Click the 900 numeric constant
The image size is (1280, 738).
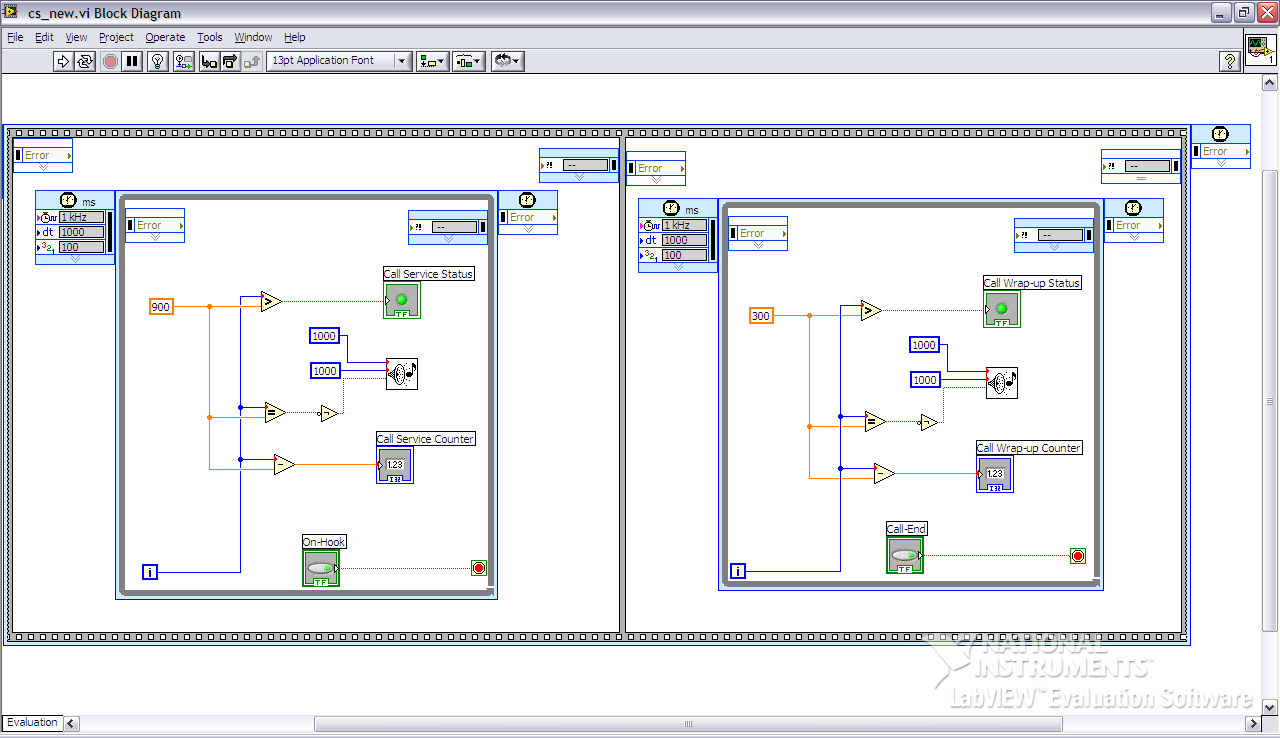161,307
